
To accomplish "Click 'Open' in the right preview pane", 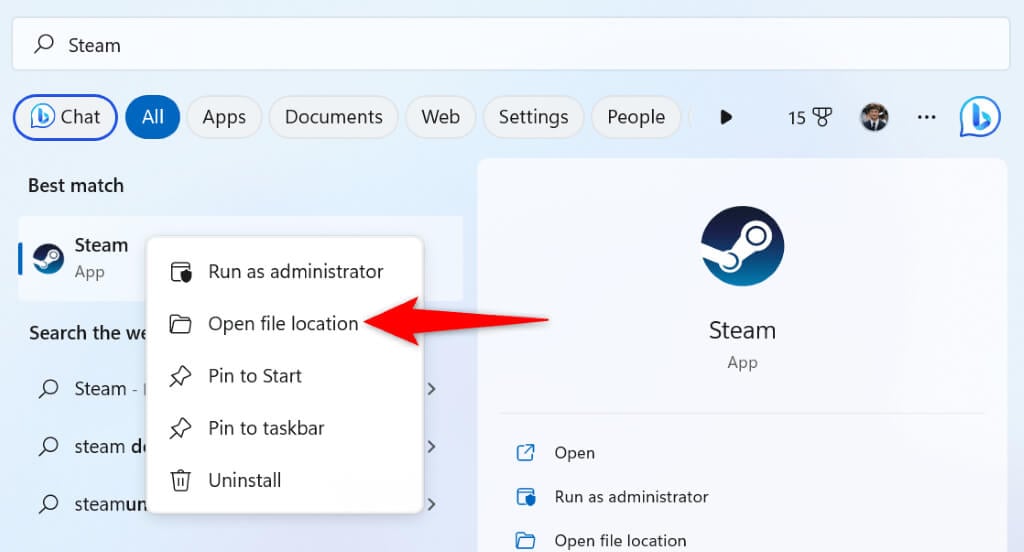I will pyautogui.click(x=574, y=453).
